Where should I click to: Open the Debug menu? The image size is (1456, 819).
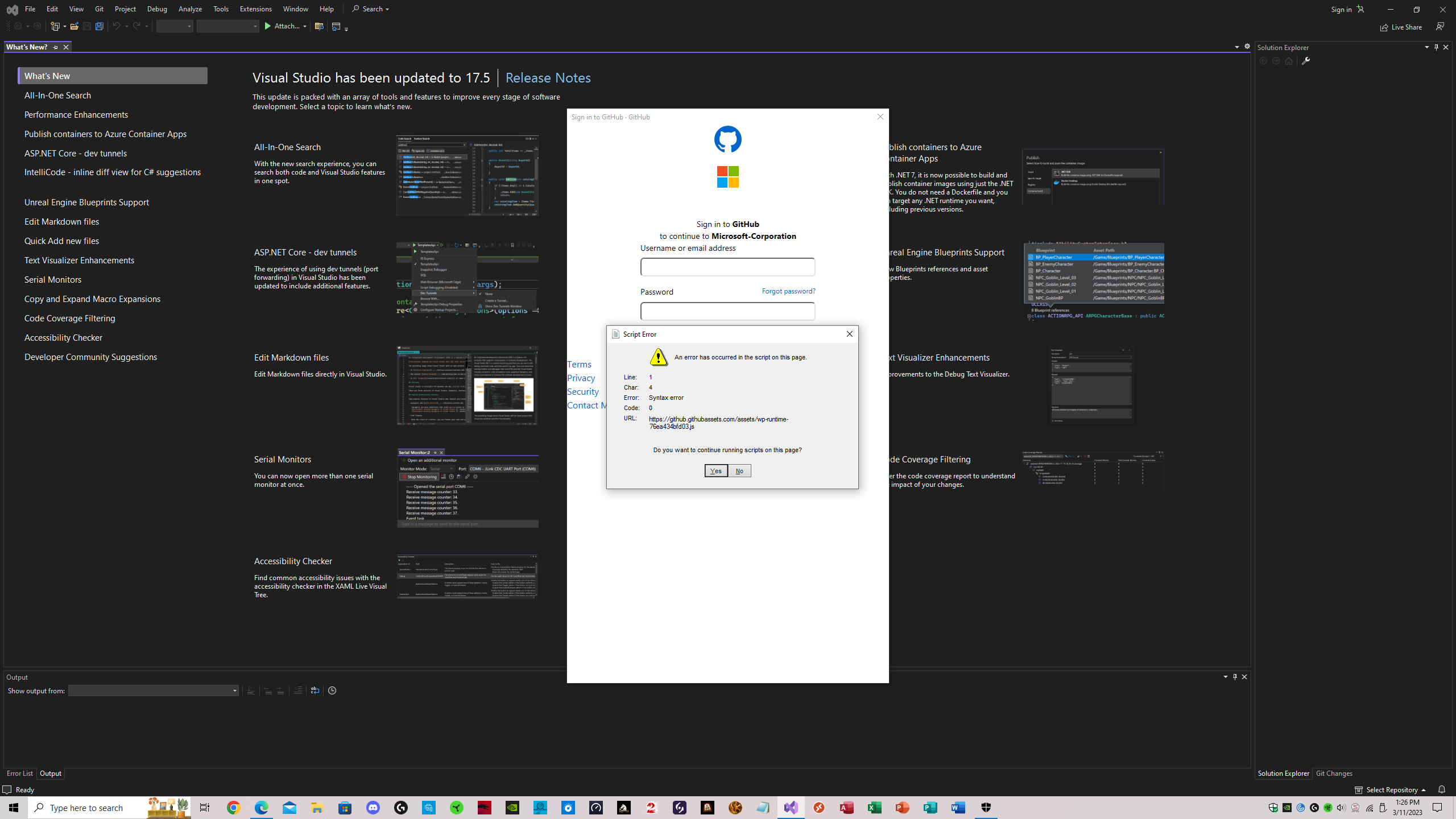click(157, 9)
